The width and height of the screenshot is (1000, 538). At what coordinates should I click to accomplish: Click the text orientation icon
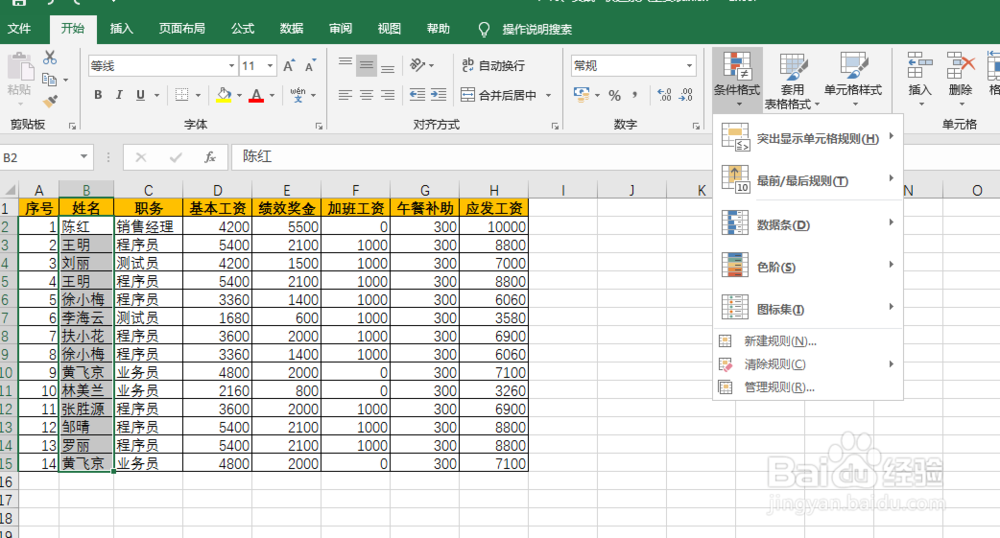(418, 65)
